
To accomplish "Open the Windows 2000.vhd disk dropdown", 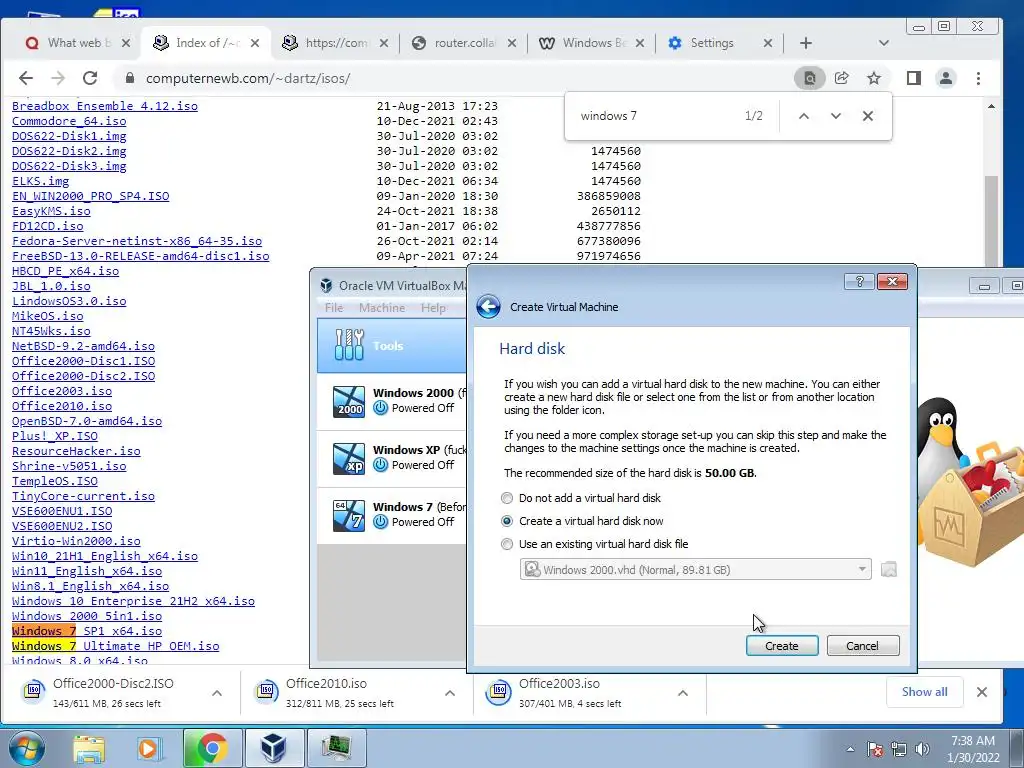I will (x=696, y=569).
